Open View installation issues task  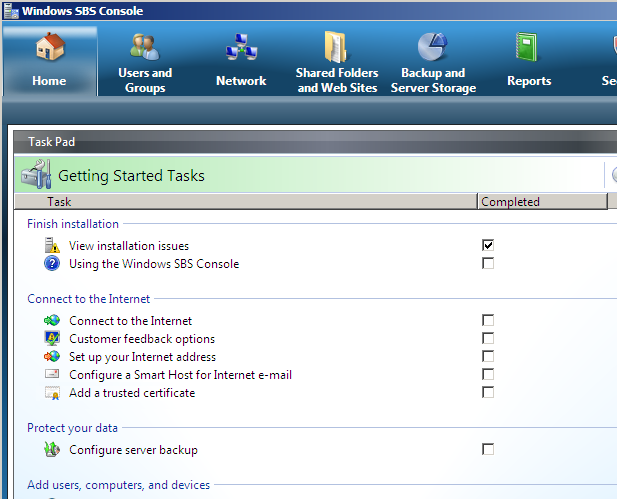pyautogui.click(x=129, y=246)
